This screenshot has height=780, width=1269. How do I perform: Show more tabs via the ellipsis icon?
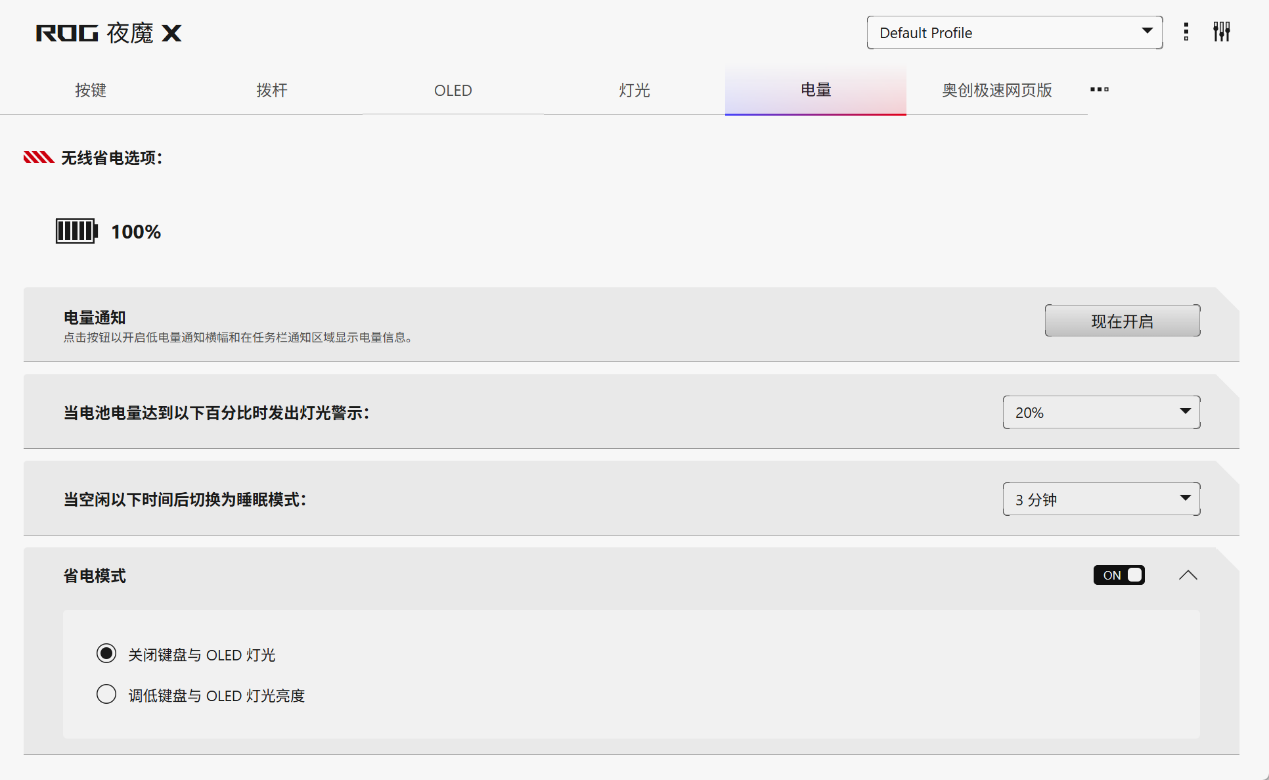(1099, 90)
